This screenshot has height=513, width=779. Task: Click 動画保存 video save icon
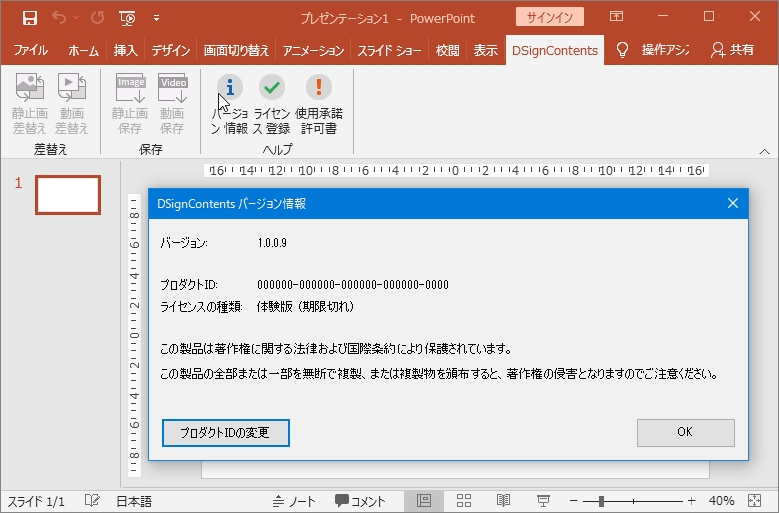172,103
